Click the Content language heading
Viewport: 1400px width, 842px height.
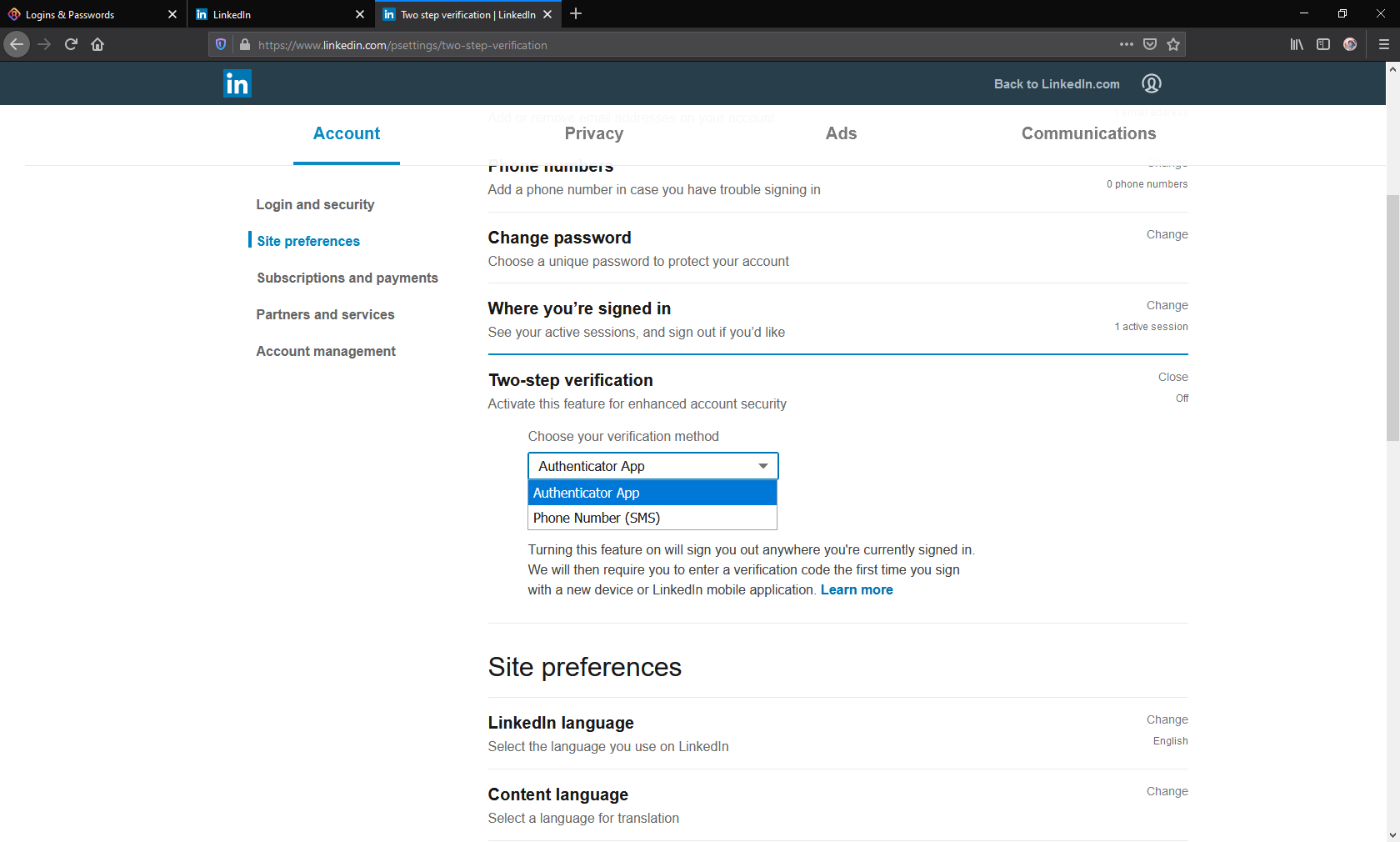pos(558,794)
